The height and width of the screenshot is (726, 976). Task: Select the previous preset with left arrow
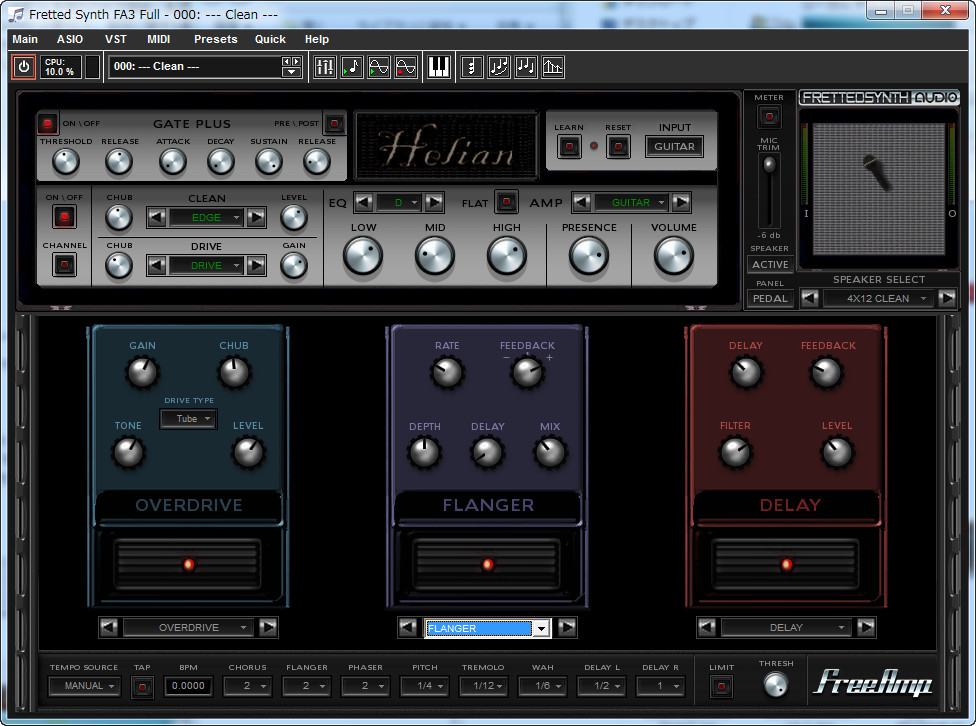pyautogui.click(x=286, y=61)
